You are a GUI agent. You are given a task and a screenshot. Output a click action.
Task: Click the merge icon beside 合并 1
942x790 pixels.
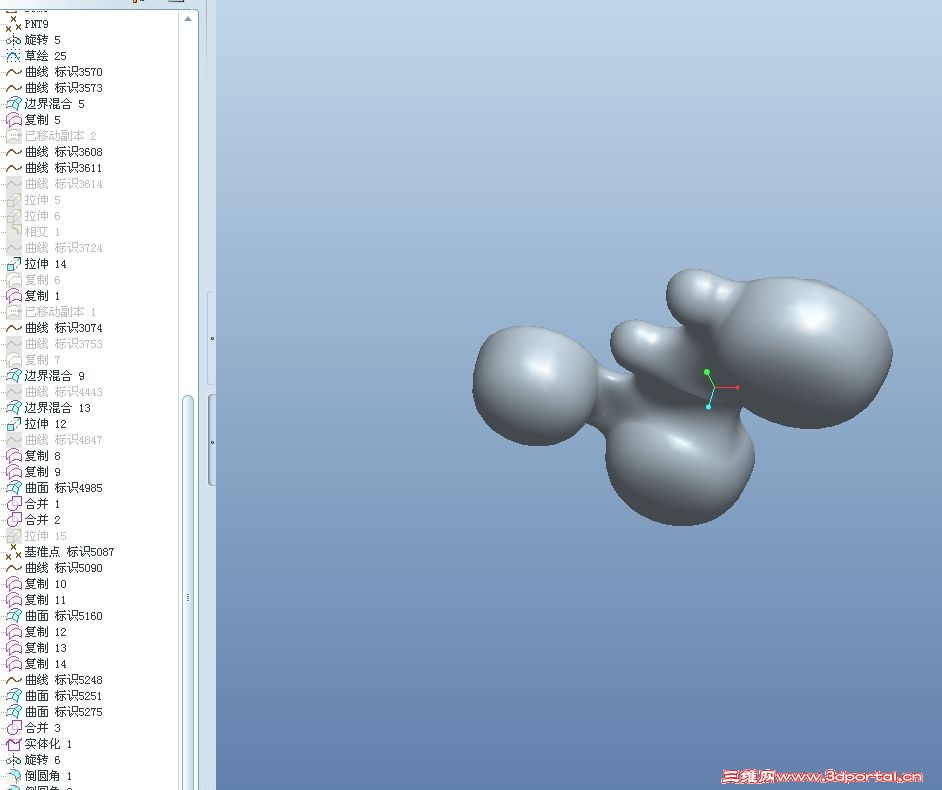[x=13, y=504]
